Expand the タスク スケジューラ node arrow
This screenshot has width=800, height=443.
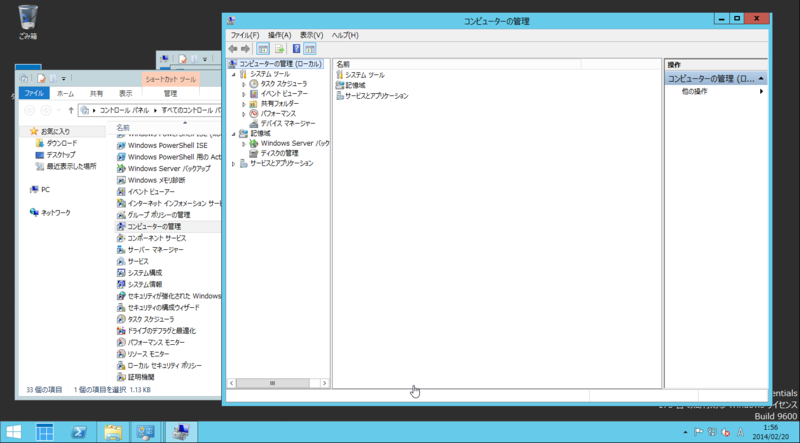(x=244, y=84)
